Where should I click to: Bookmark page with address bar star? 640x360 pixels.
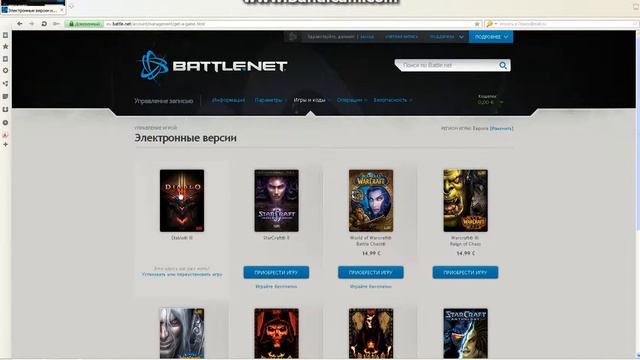point(477,24)
